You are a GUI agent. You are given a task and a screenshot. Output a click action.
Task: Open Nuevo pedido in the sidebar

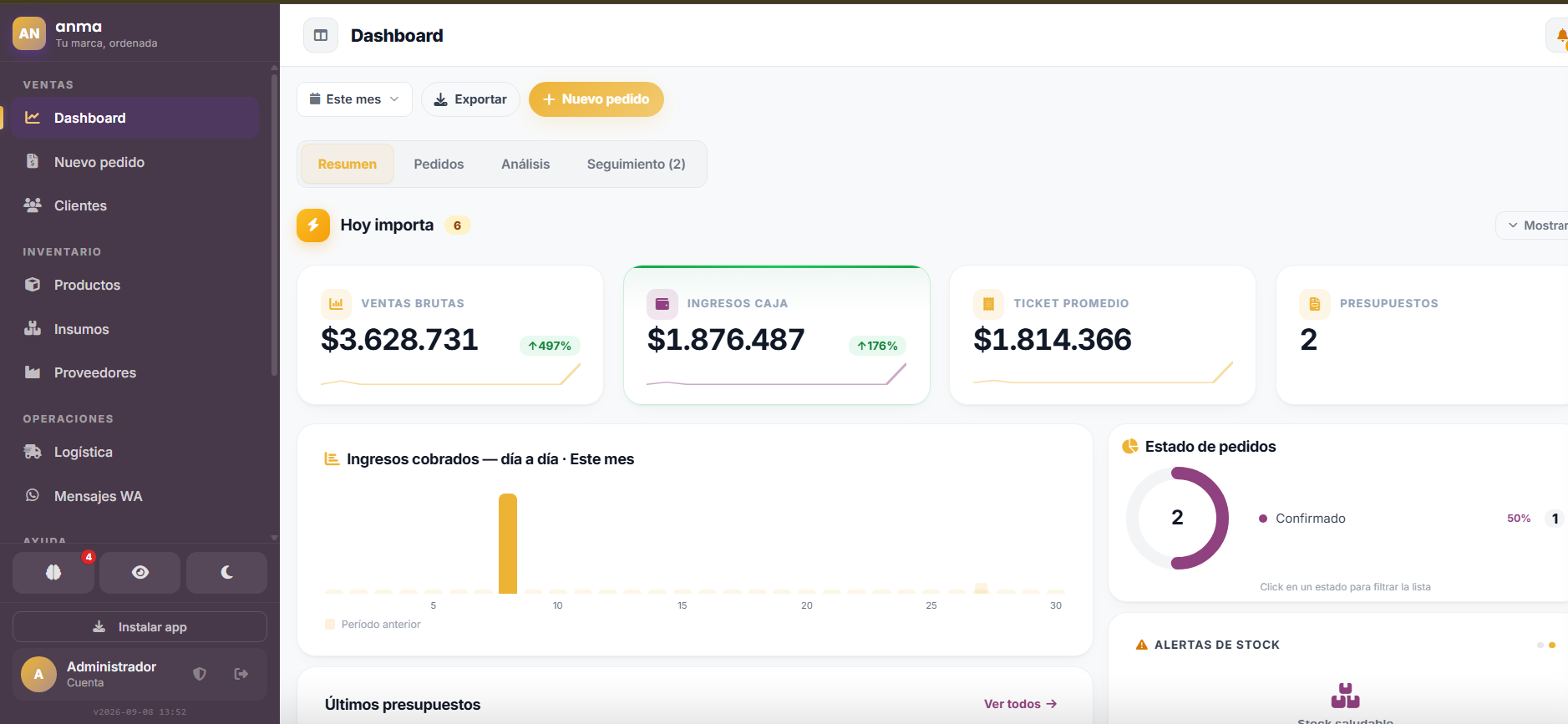(135, 162)
